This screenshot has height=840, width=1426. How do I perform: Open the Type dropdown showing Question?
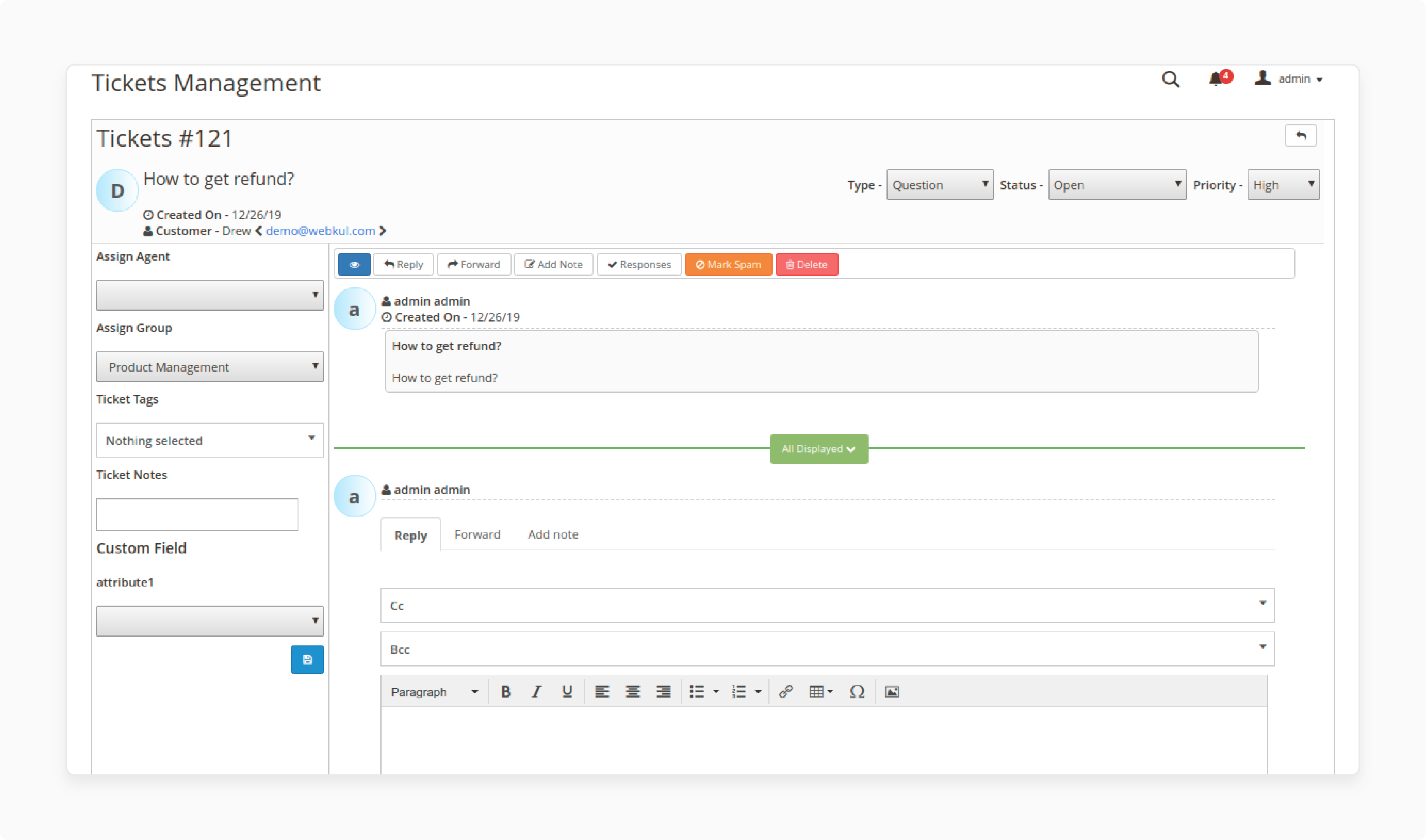(939, 185)
